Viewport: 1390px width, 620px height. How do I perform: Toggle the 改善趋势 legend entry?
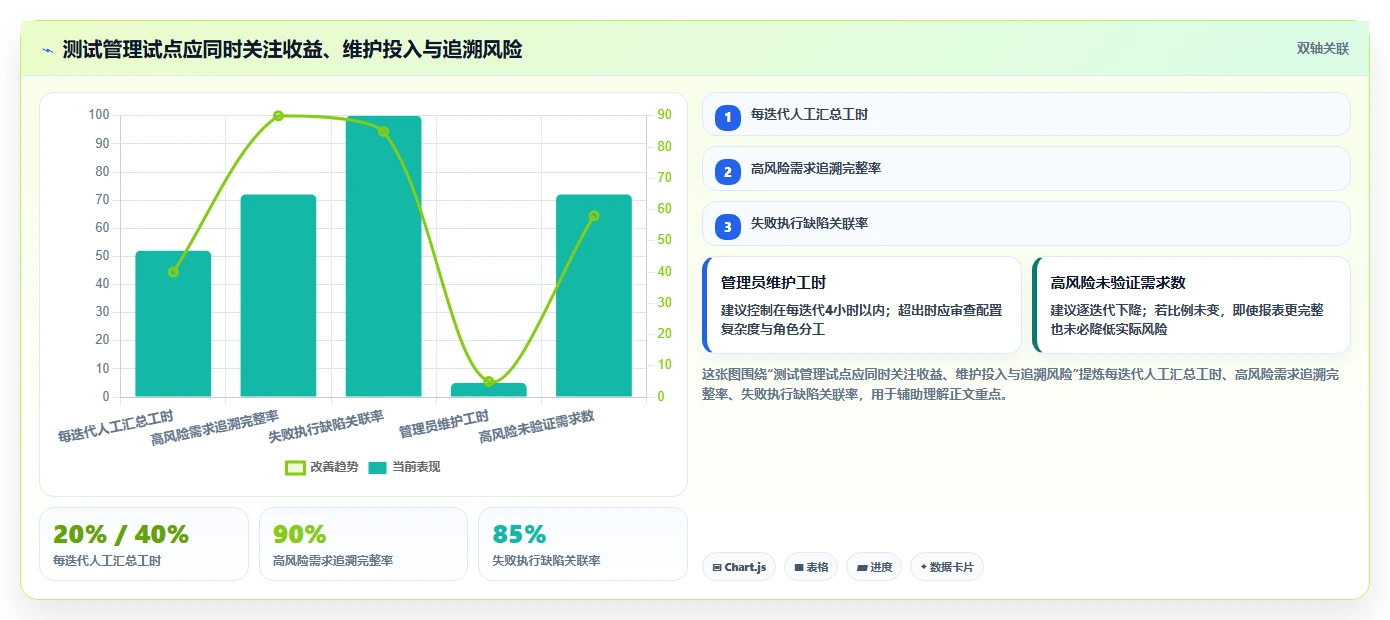point(322,467)
